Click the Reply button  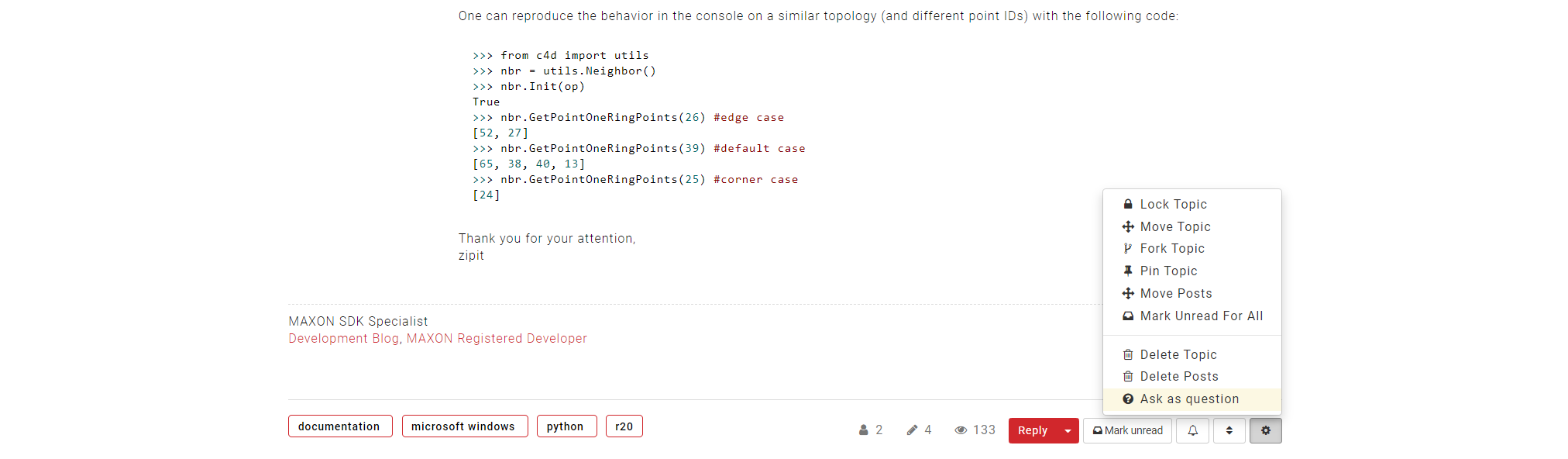[x=1033, y=430]
